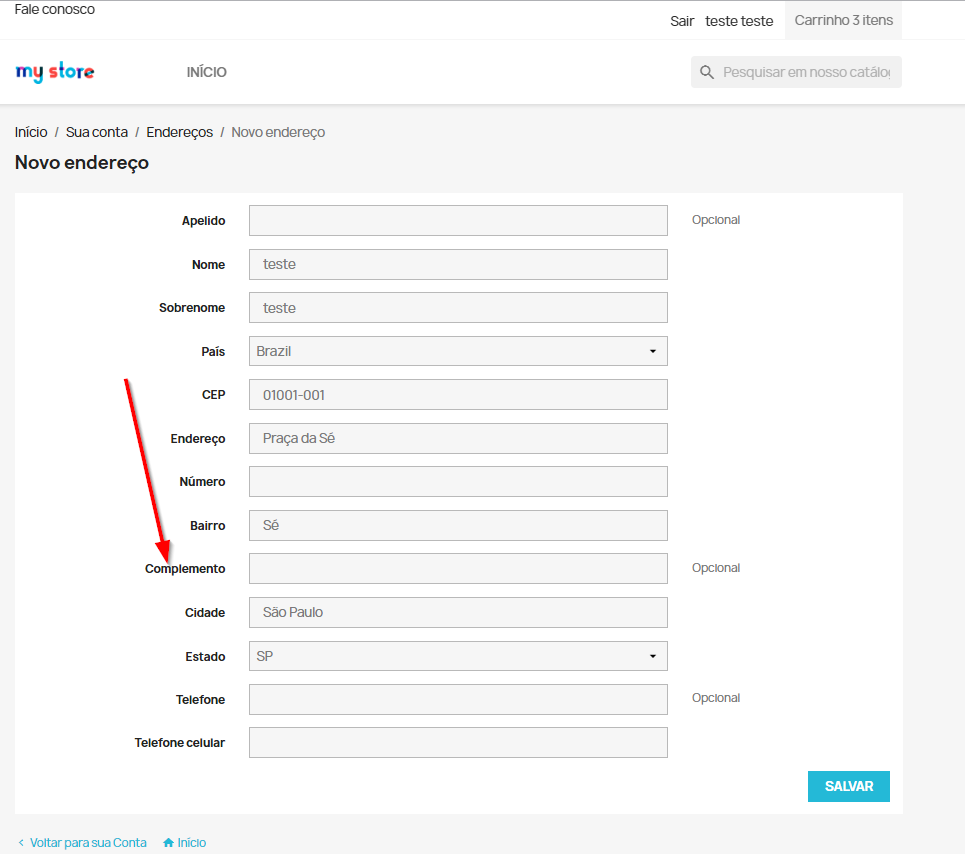Open Fale conosco link
Screen dimensions: 965x854
tap(55, 9)
